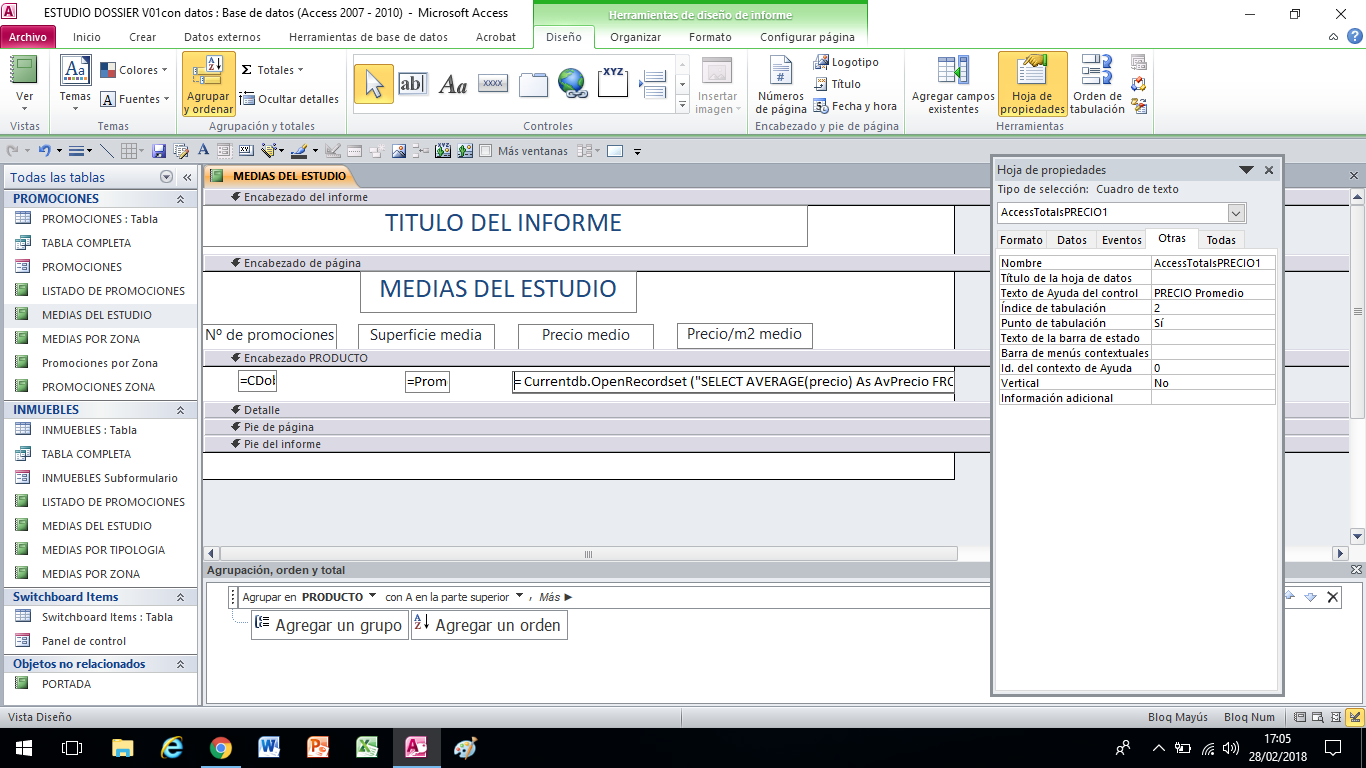Image resolution: width=1366 pixels, height=768 pixels.
Task: Switch to the Crear ribbon tab
Action: (143, 37)
